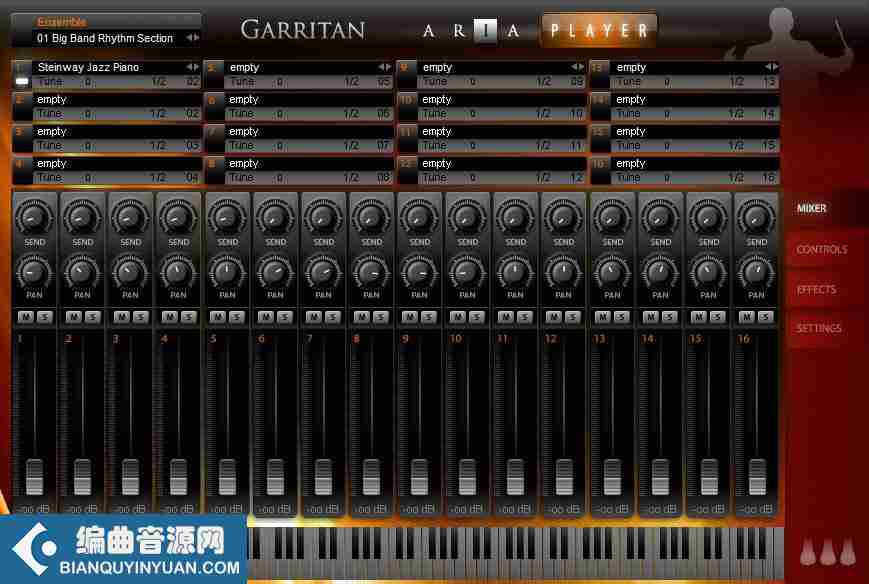Adjust the PAN knob on channel 1
The height and width of the screenshot is (584, 869).
(34, 271)
